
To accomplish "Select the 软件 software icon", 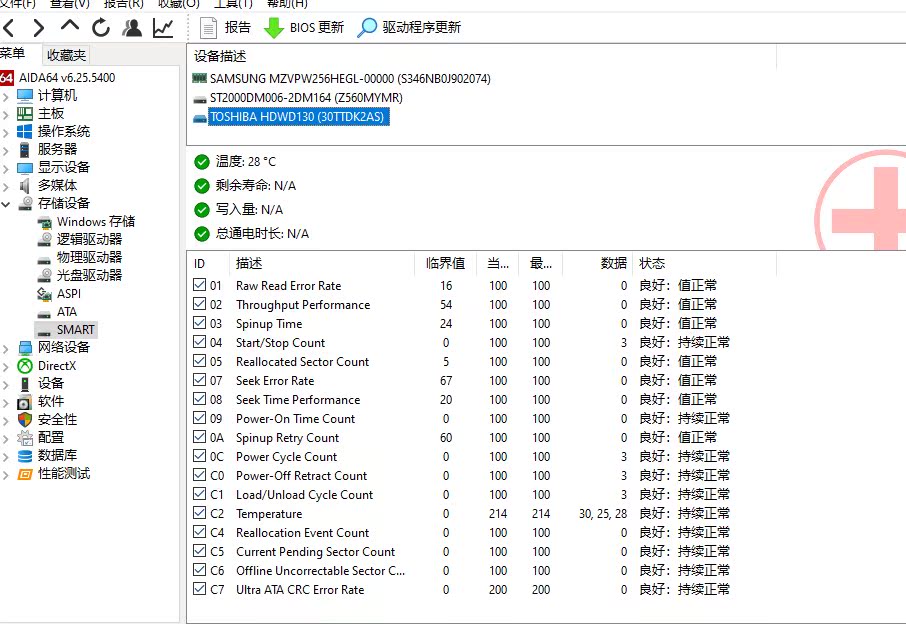I will [25, 402].
